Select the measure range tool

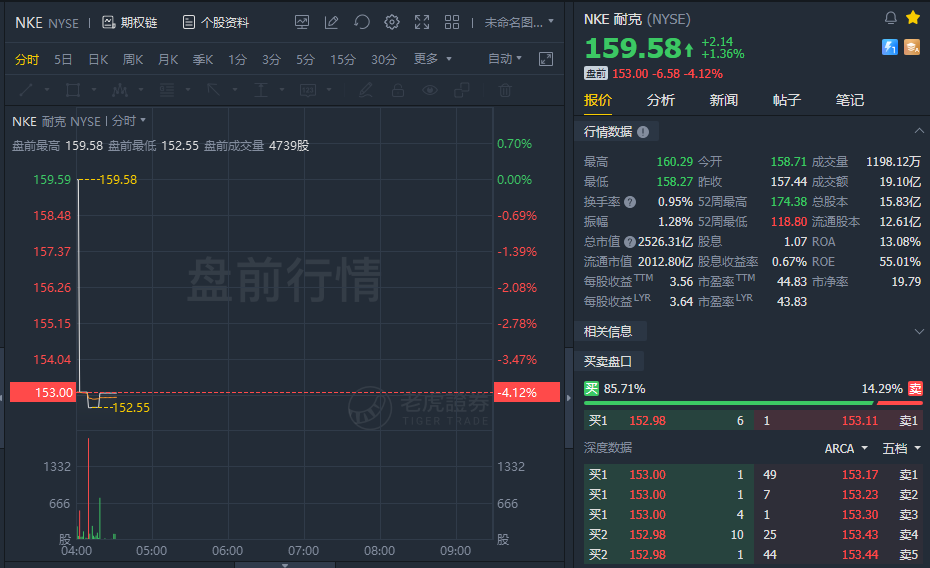coord(261,90)
